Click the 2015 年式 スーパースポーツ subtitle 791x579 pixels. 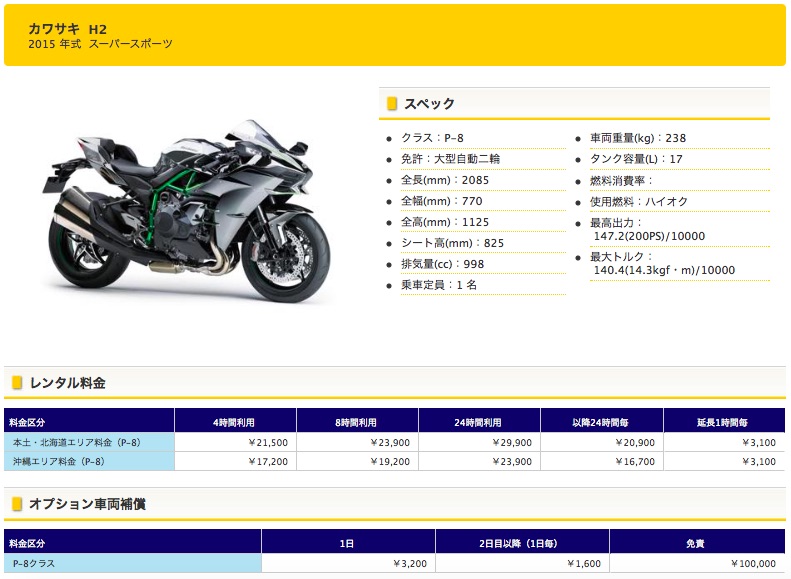pos(100,44)
